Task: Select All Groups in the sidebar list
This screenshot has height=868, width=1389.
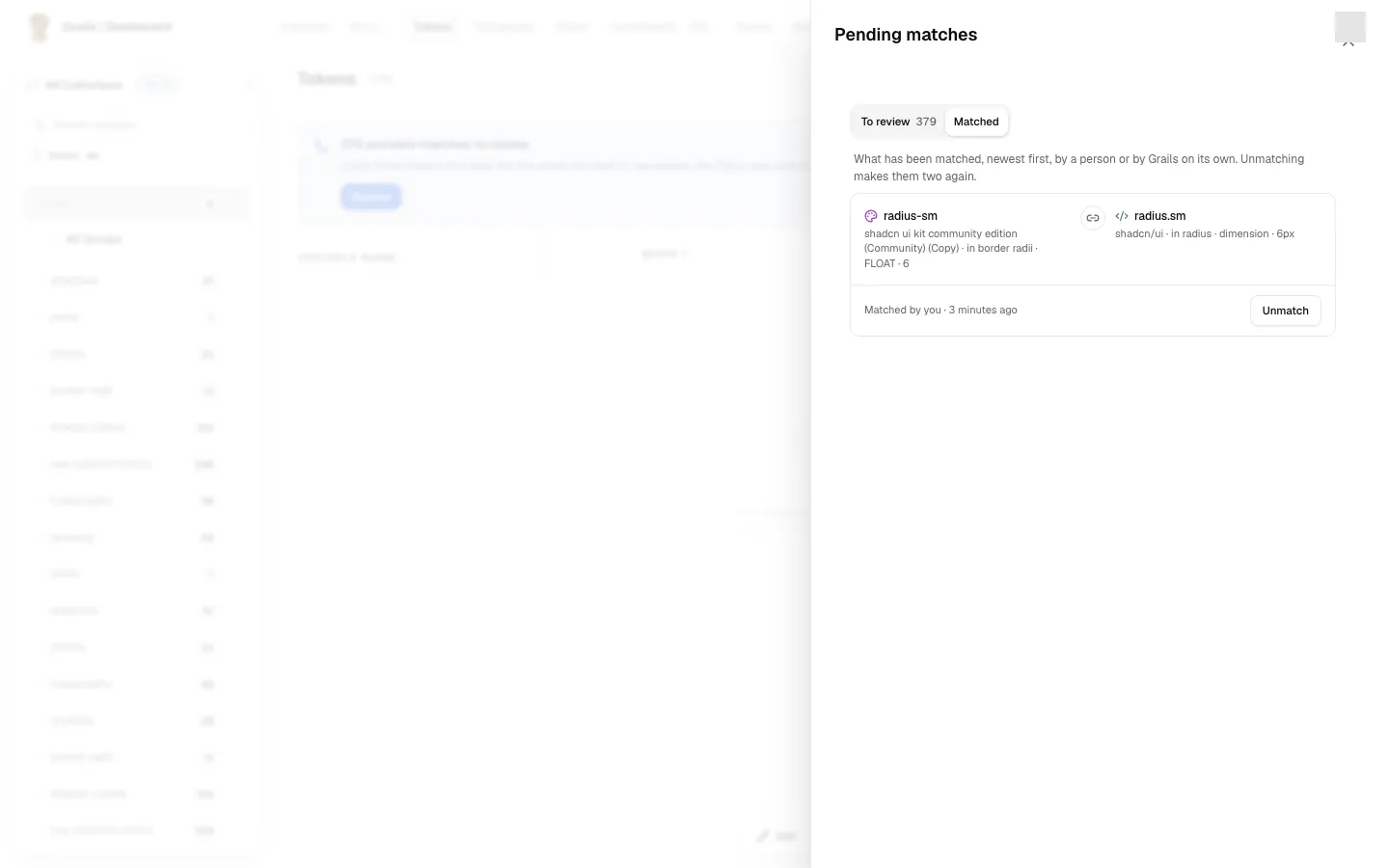Action: pos(94,239)
